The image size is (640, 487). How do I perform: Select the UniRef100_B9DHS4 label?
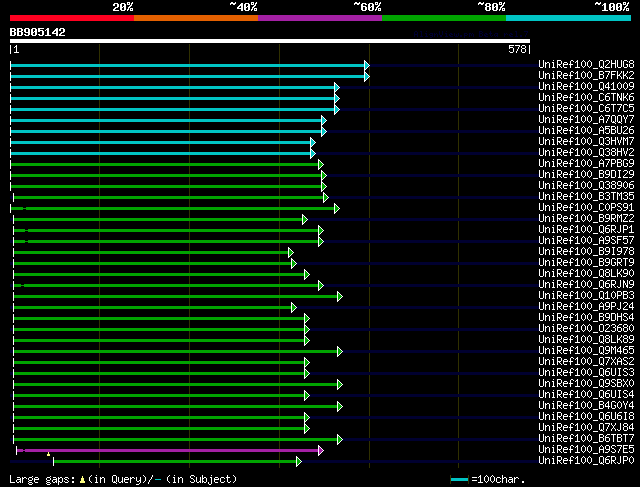tap(586, 318)
